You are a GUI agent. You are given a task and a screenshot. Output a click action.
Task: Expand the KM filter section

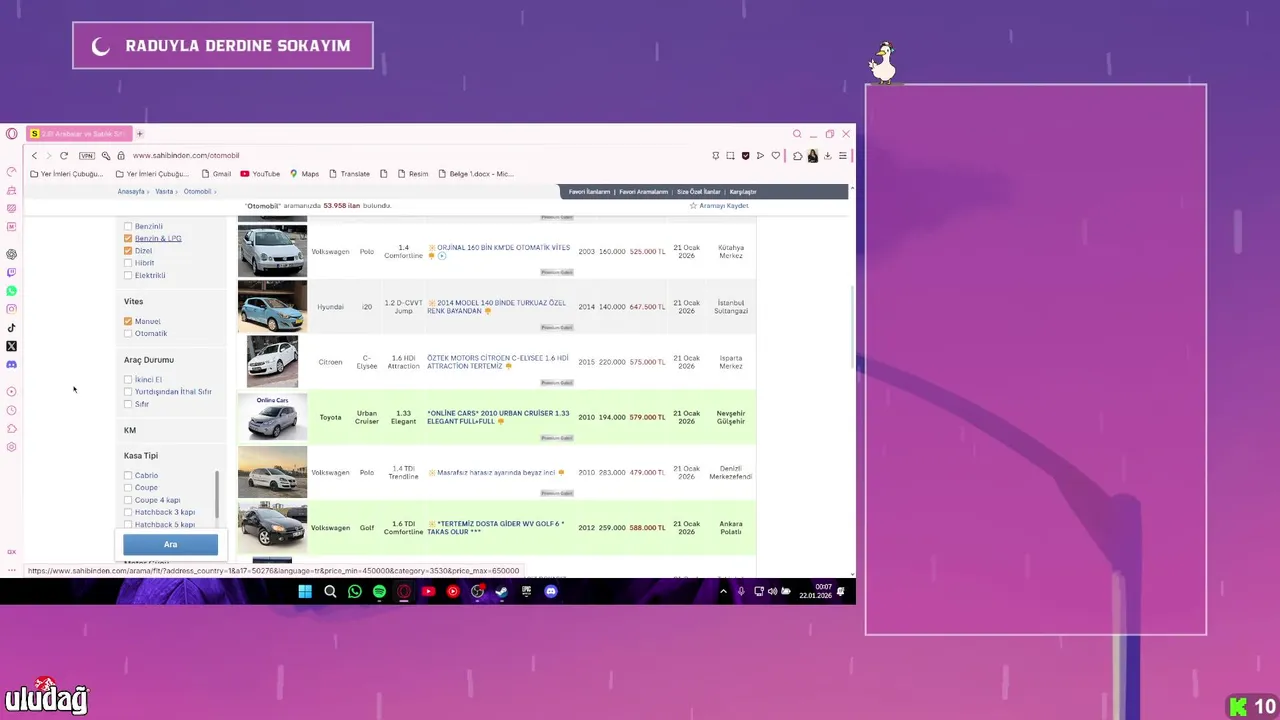pyautogui.click(x=130, y=430)
